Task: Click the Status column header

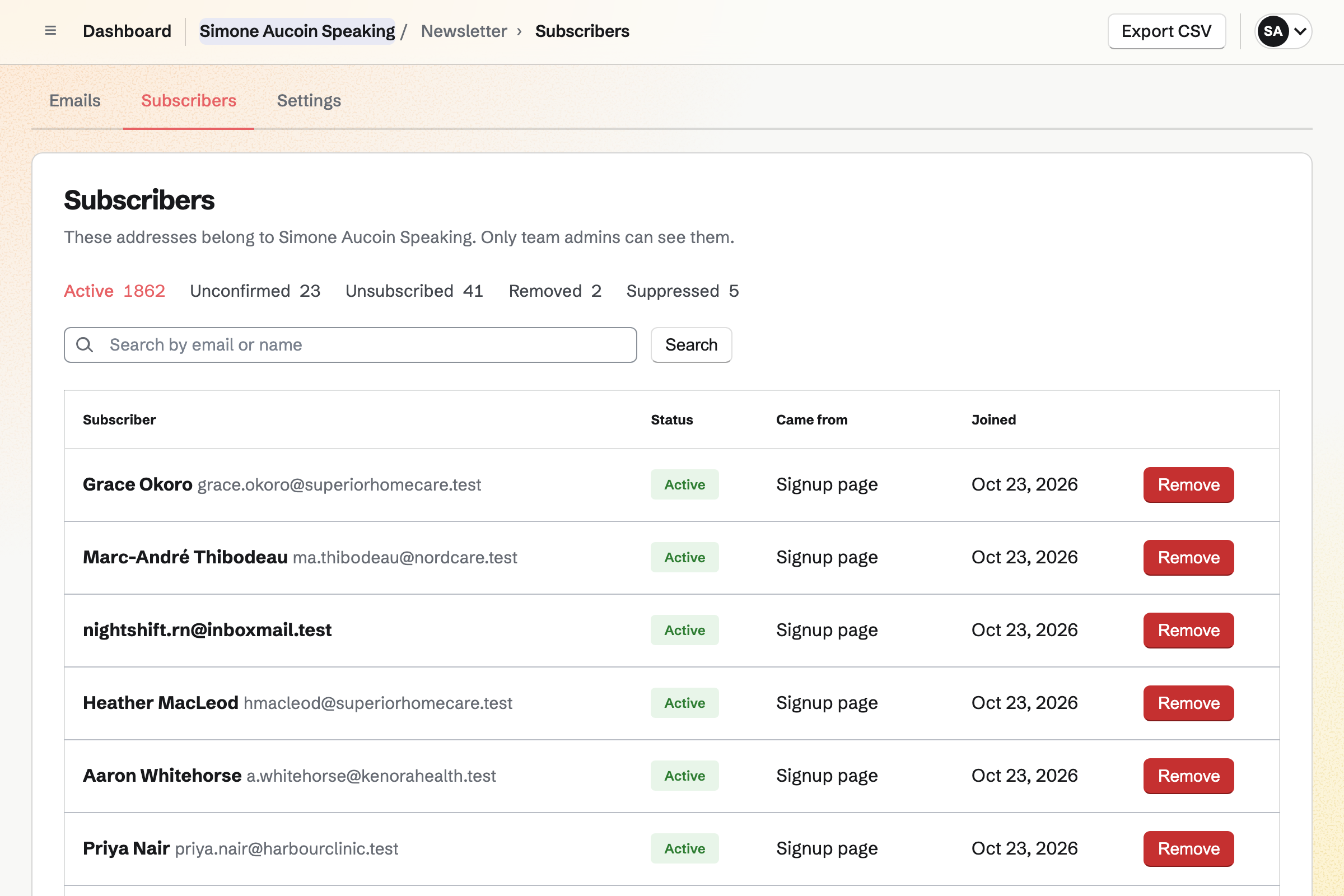Action: coord(672,419)
